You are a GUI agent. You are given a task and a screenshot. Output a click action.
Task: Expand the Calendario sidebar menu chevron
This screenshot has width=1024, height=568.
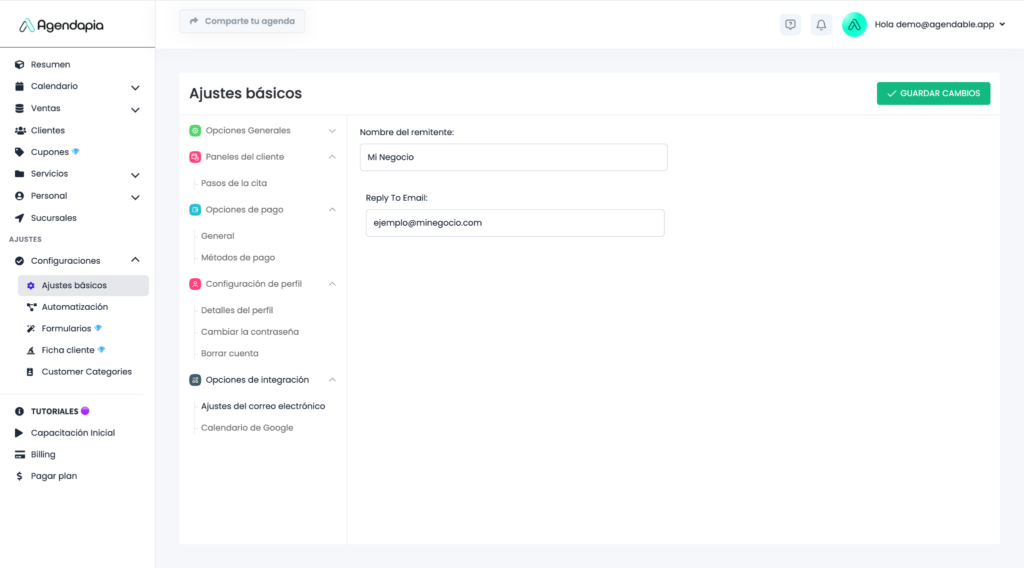135,87
